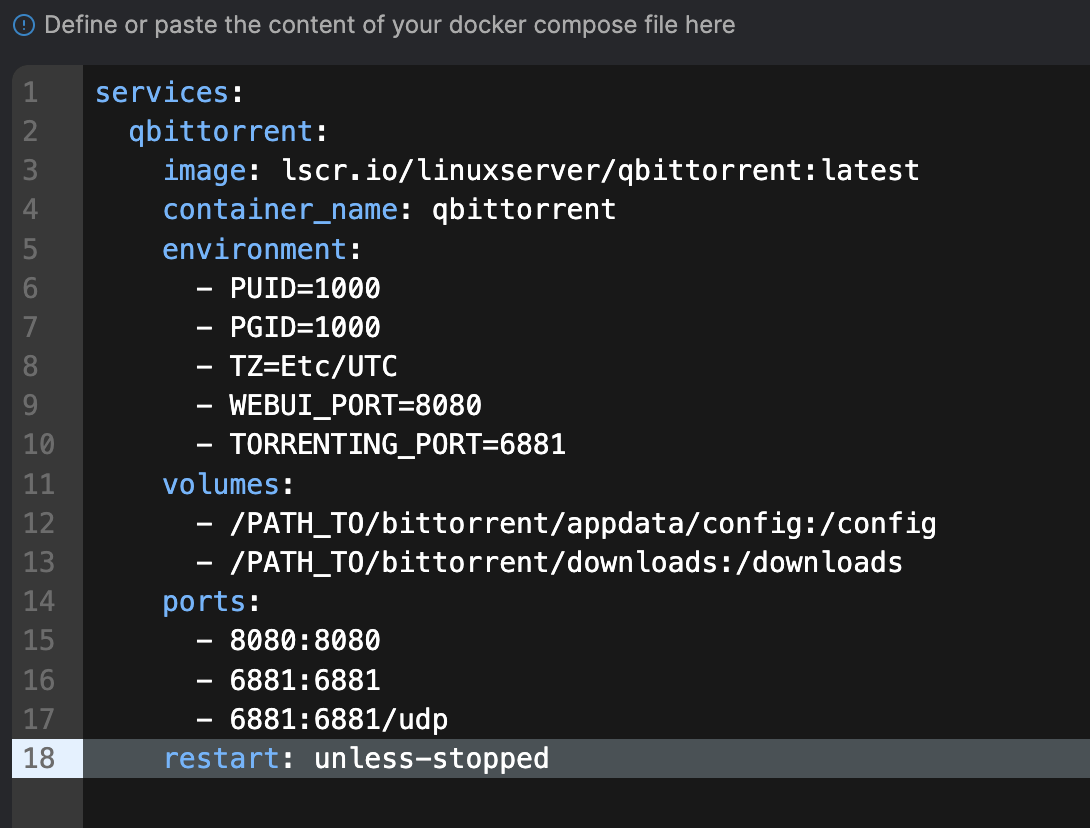Click line number 18 in the gutter
The image size is (1090, 828).
(x=39, y=758)
